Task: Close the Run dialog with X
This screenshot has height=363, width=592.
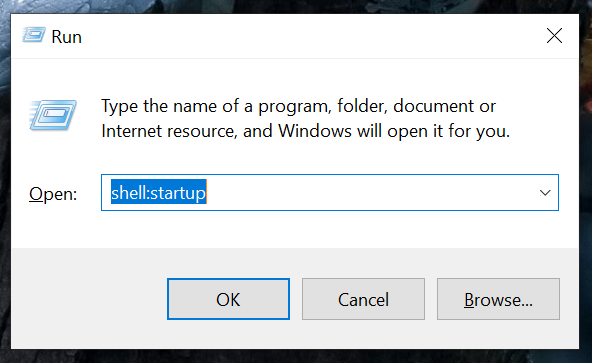Action: [554, 36]
